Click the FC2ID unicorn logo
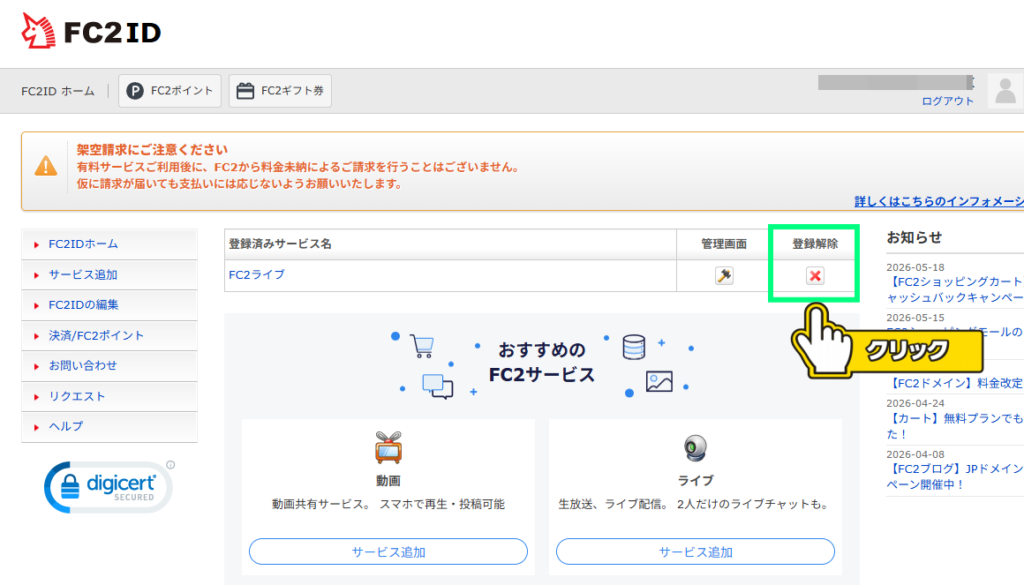Viewport: 1024px width, 585px height. pyautogui.click(x=91, y=31)
